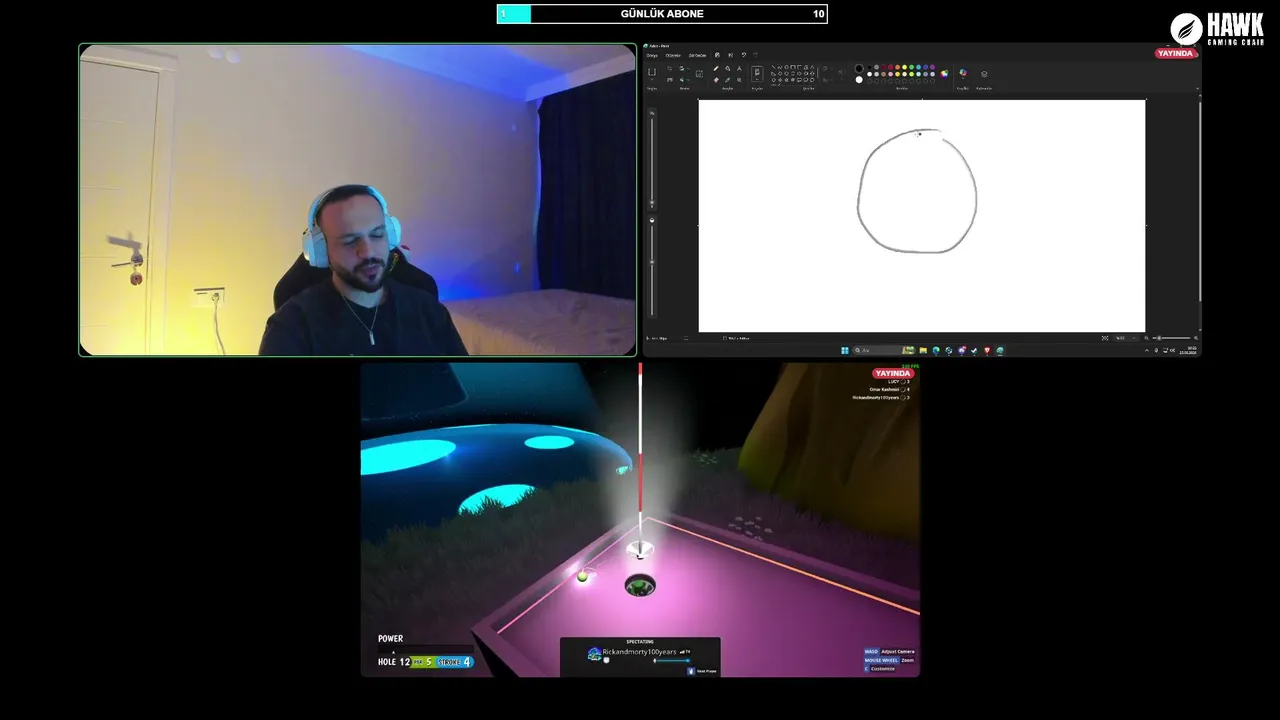Click LUCY on the game scoreboard
The width and height of the screenshot is (1280, 720).
coord(894,381)
